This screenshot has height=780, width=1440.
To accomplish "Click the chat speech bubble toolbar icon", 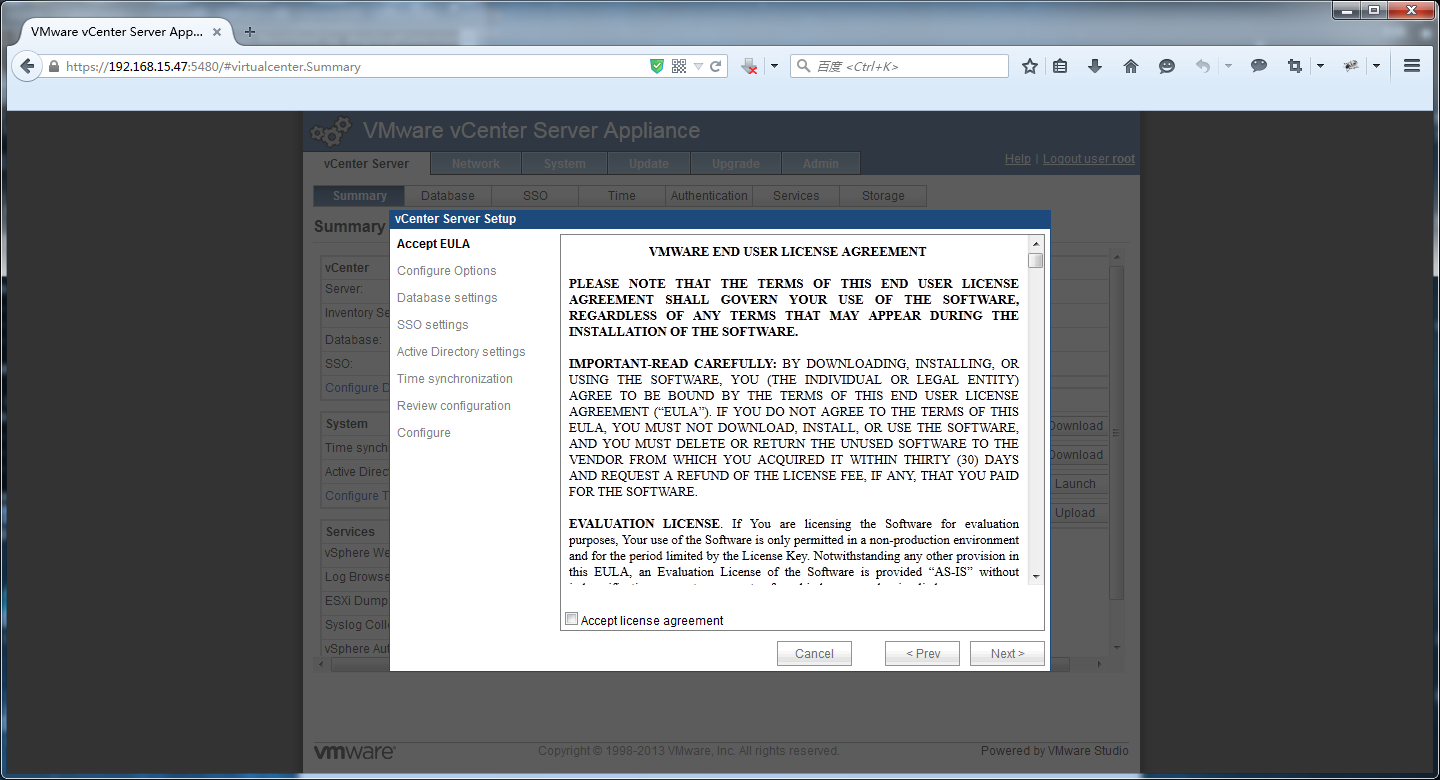I will point(1259,66).
